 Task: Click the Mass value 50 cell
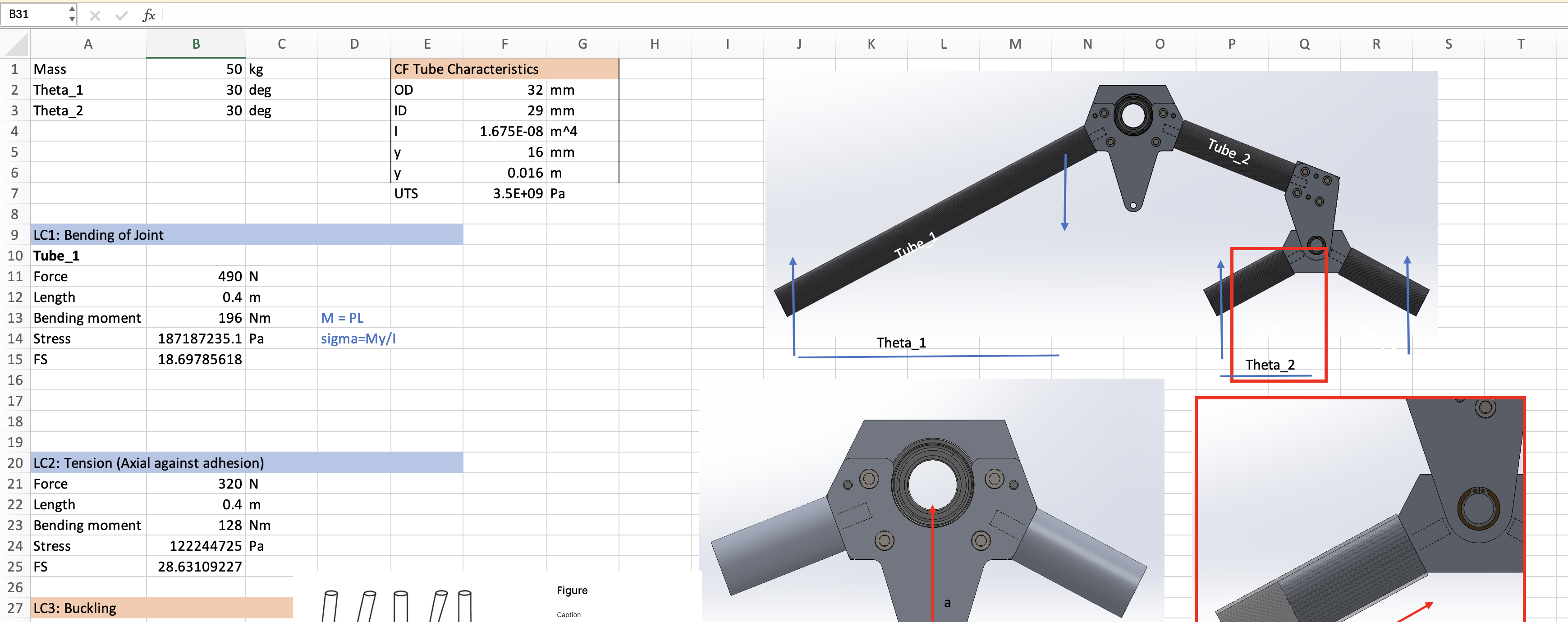point(196,69)
